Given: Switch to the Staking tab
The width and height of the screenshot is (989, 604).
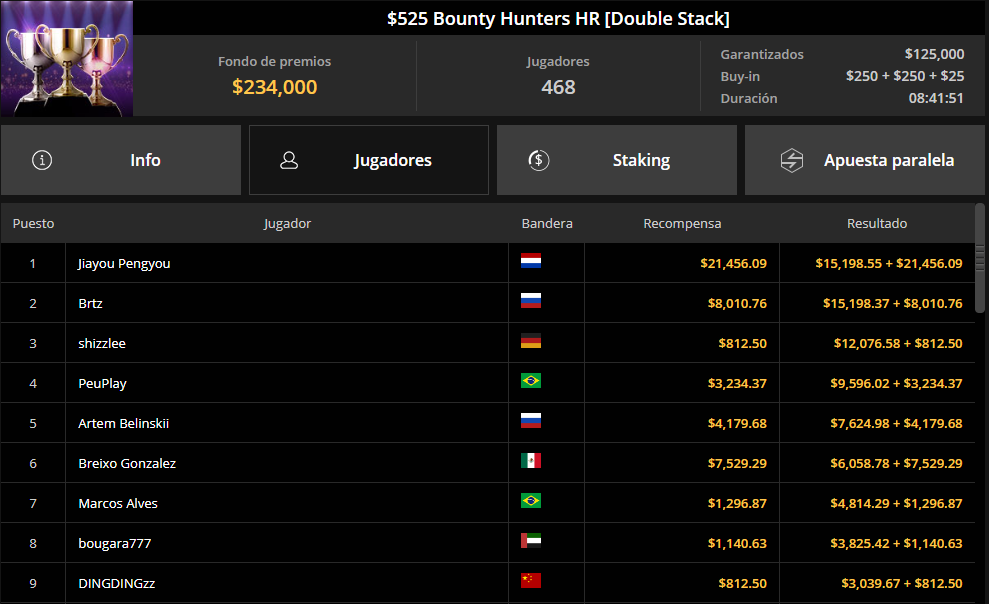Looking at the screenshot, I should pyautogui.click(x=617, y=160).
